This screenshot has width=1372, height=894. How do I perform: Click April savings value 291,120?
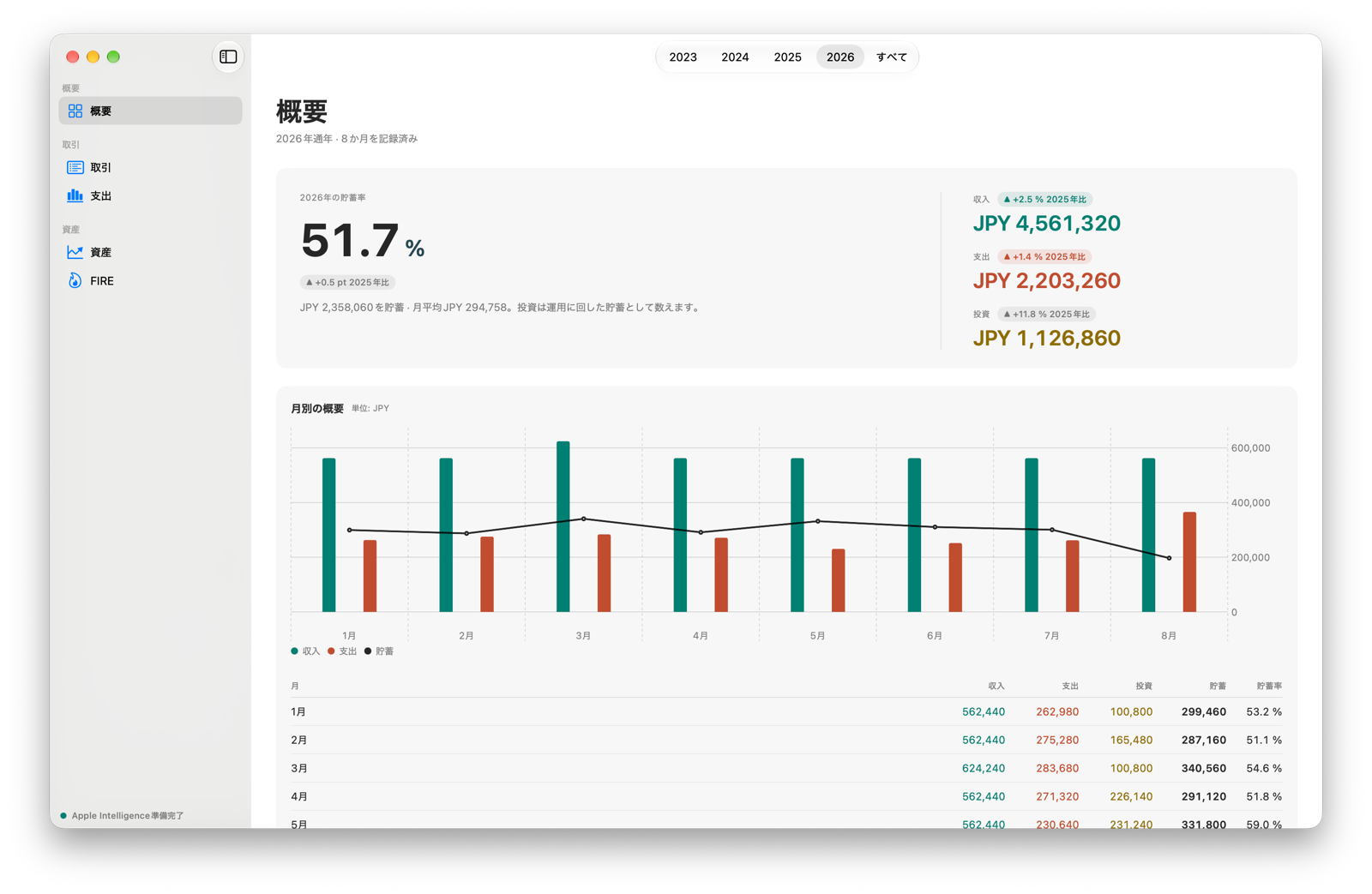point(1204,796)
